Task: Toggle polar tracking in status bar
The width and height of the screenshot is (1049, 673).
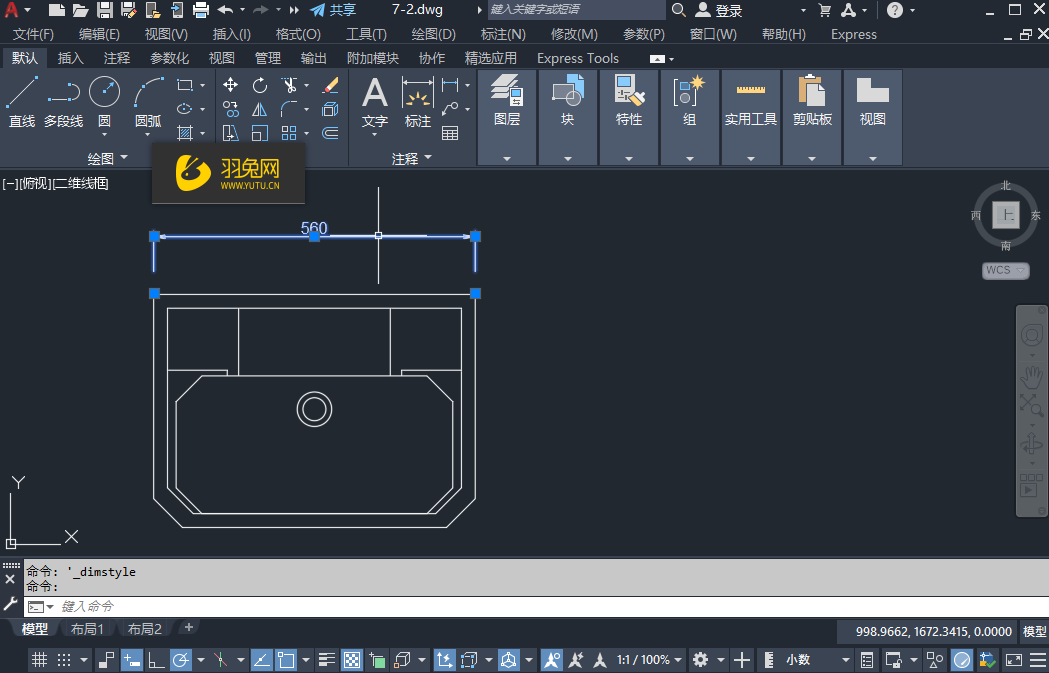Action: [181, 660]
